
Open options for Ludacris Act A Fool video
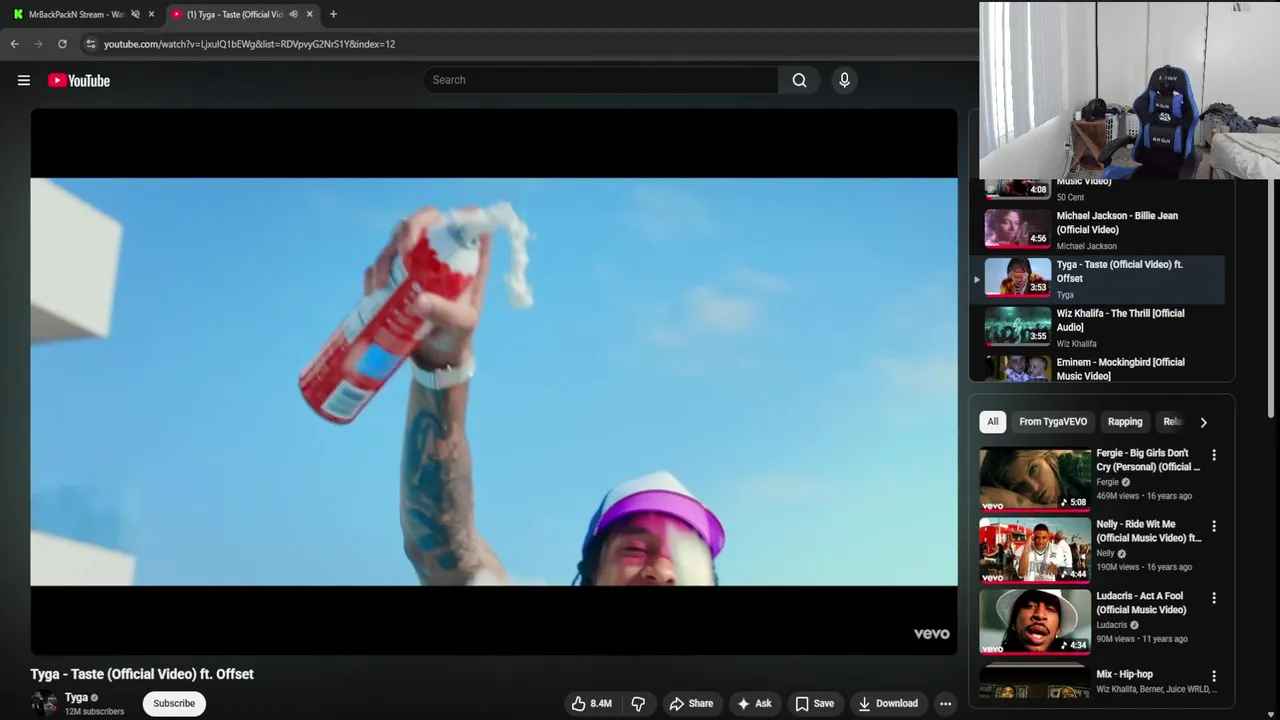point(1214,598)
